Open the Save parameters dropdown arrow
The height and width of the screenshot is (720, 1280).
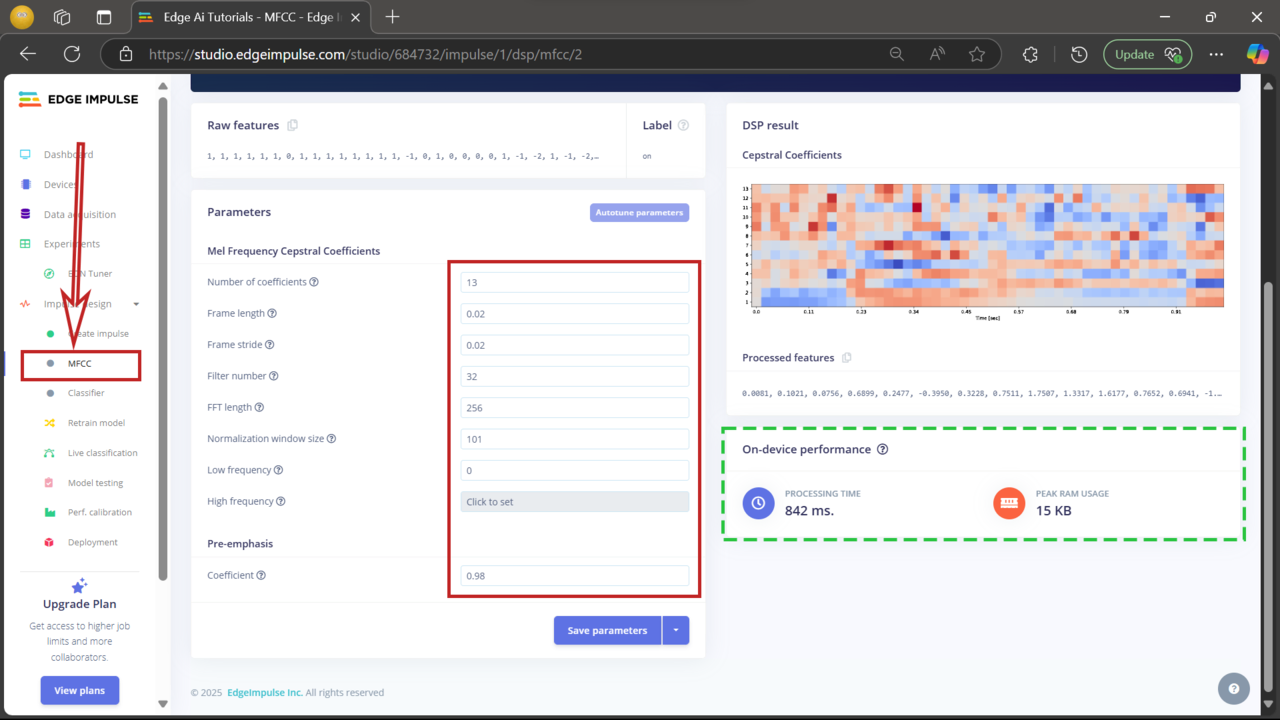pyautogui.click(x=676, y=630)
